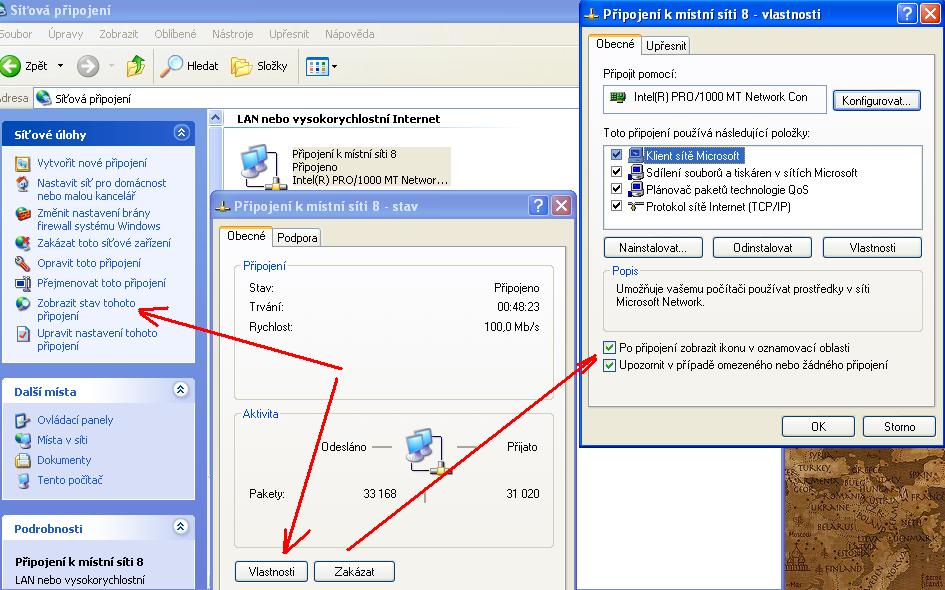945x590 pixels.
Task: Open the Oblíbené menu
Action: click(175, 34)
